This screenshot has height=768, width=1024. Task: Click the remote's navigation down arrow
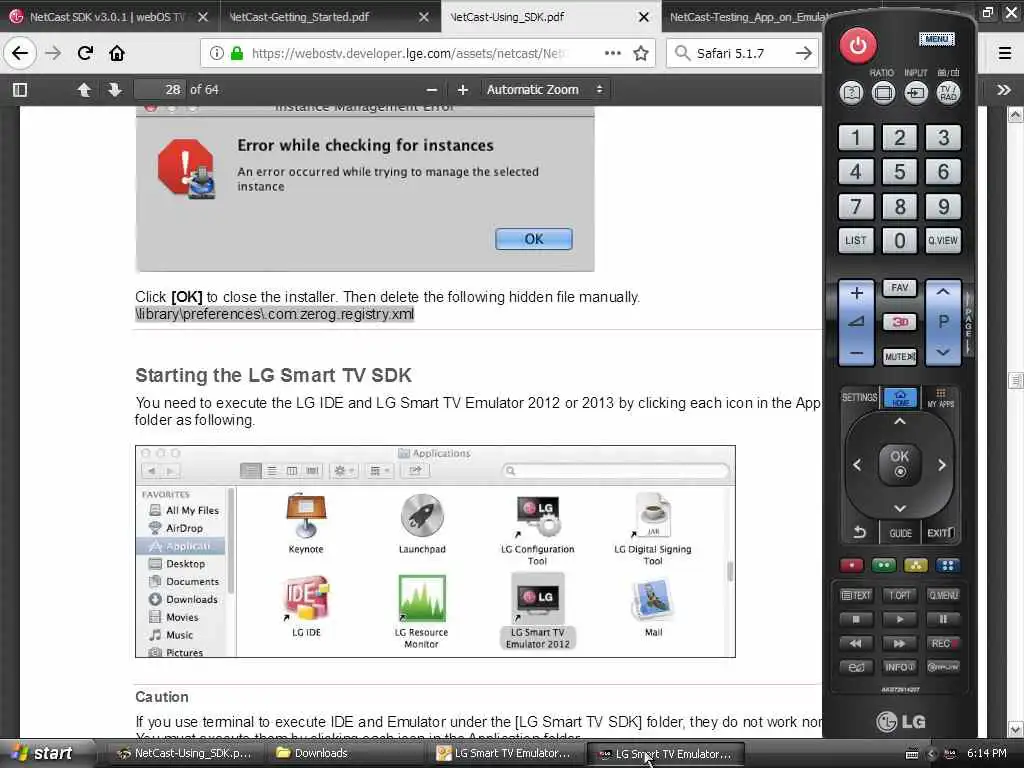pos(899,508)
